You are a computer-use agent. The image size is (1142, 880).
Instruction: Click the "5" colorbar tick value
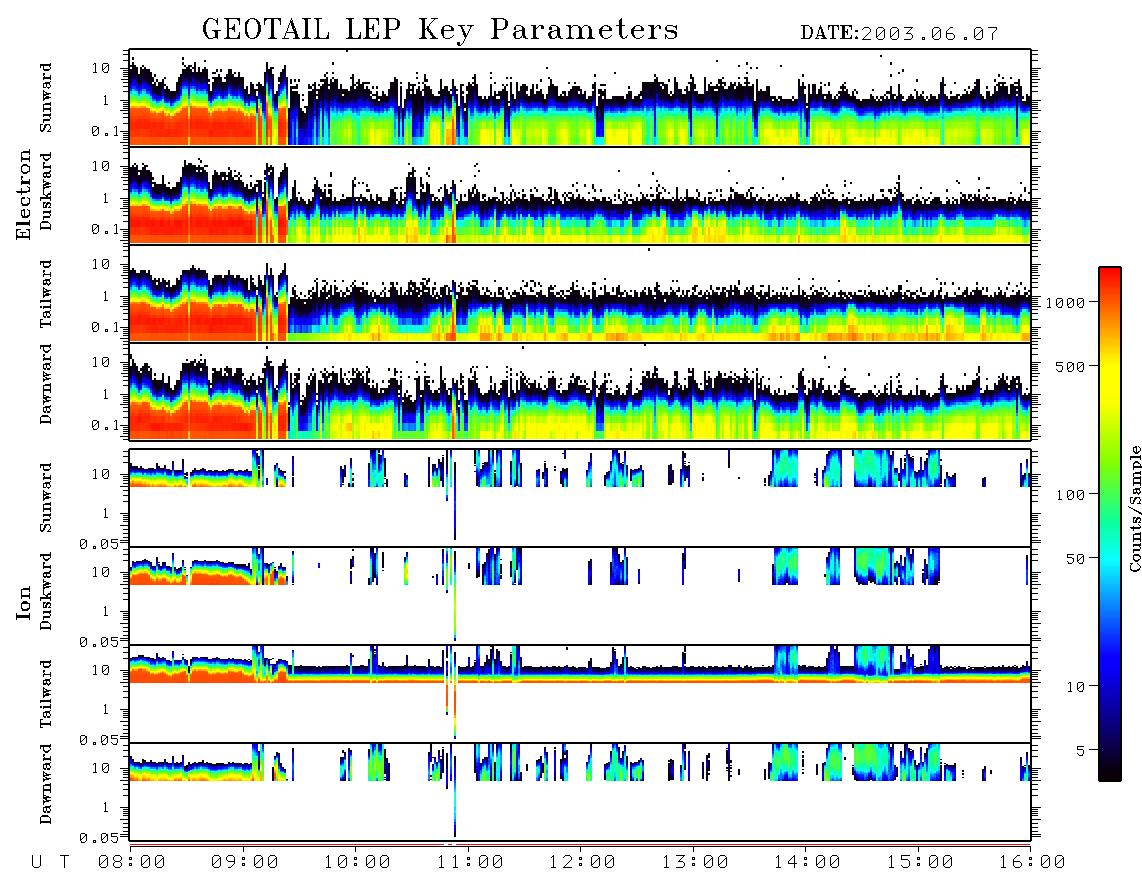(1081, 751)
